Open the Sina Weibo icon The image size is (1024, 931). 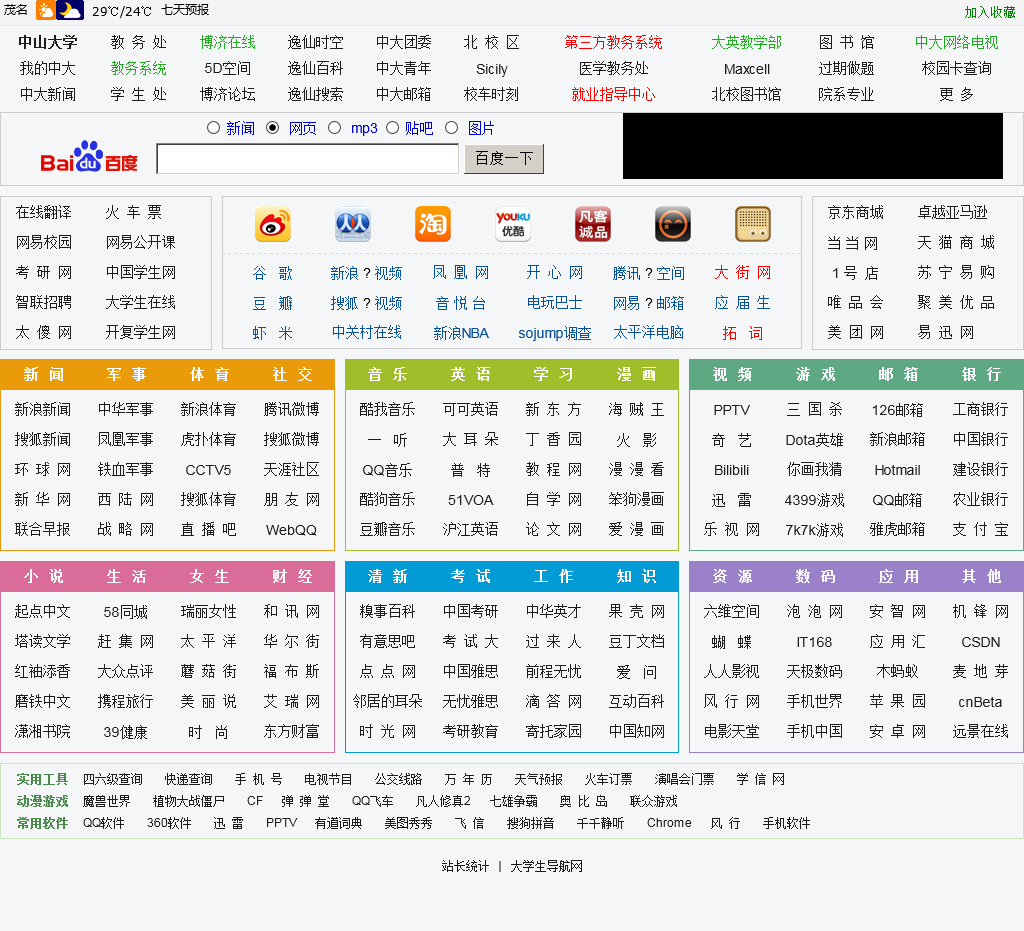272,225
